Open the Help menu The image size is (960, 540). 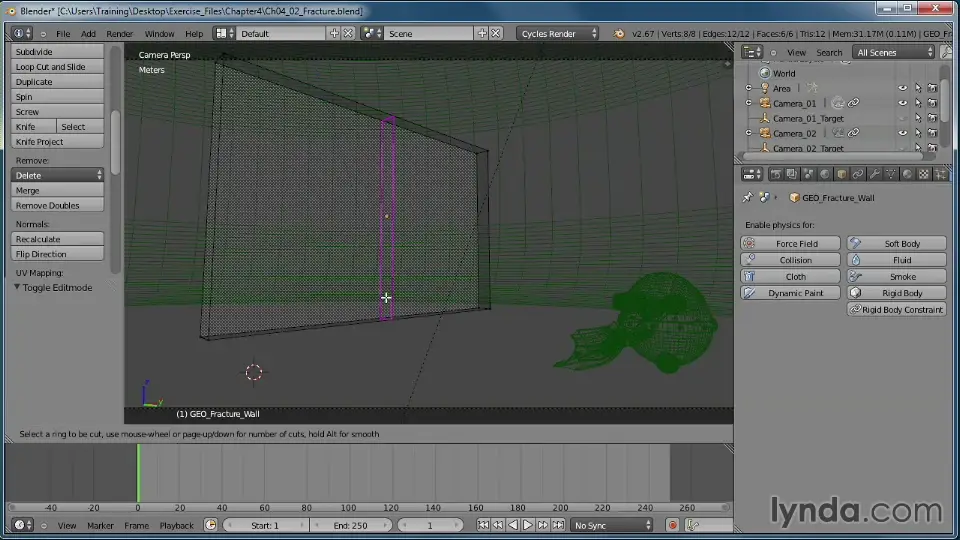[x=194, y=34]
